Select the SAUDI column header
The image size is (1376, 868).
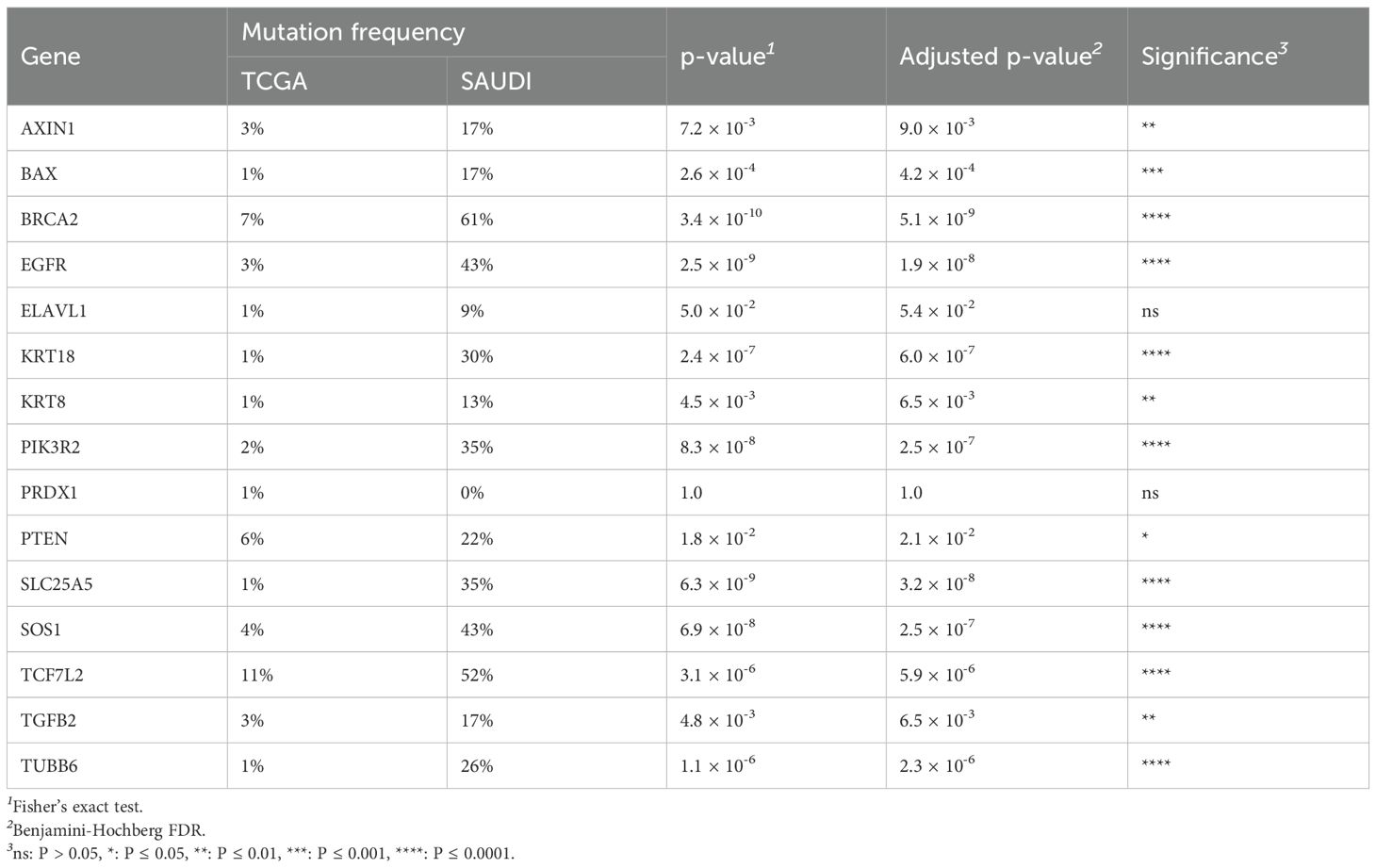(x=496, y=81)
